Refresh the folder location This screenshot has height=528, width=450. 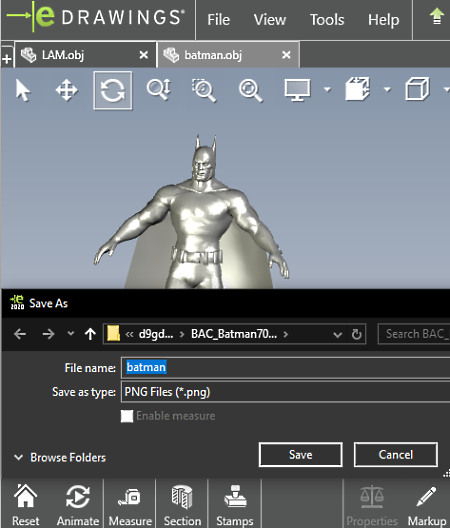(x=356, y=334)
